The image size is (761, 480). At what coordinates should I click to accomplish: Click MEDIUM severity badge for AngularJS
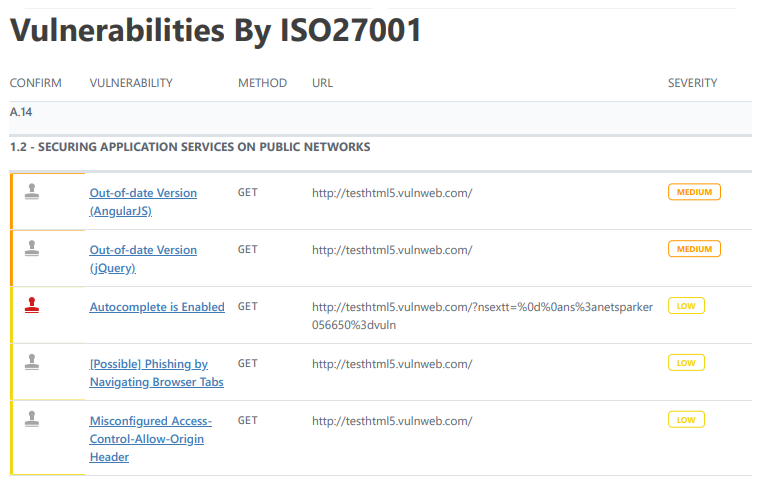pyautogui.click(x=694, y=192)
